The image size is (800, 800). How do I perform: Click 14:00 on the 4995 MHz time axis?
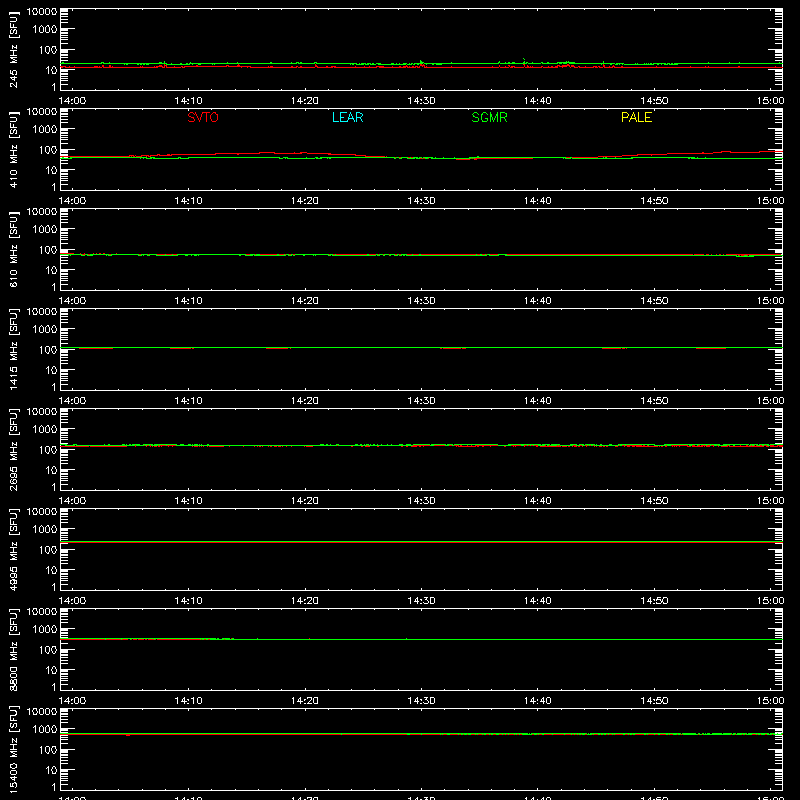(x=72, y=601)
